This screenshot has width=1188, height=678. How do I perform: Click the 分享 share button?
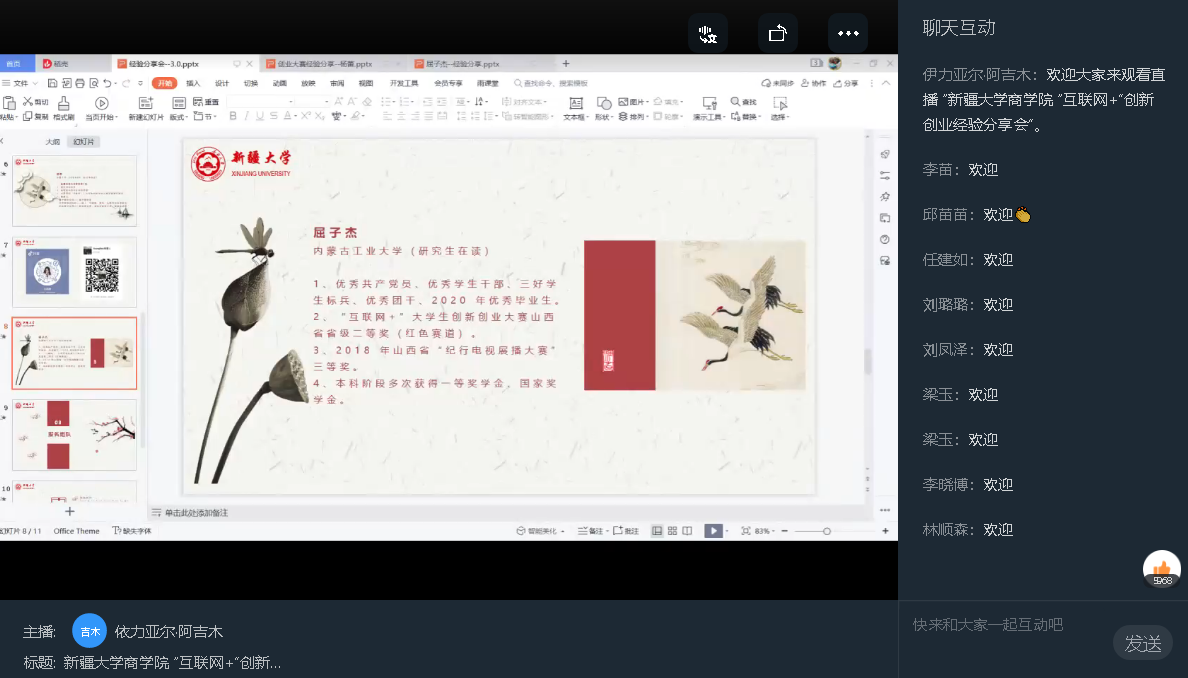[846, 83]
